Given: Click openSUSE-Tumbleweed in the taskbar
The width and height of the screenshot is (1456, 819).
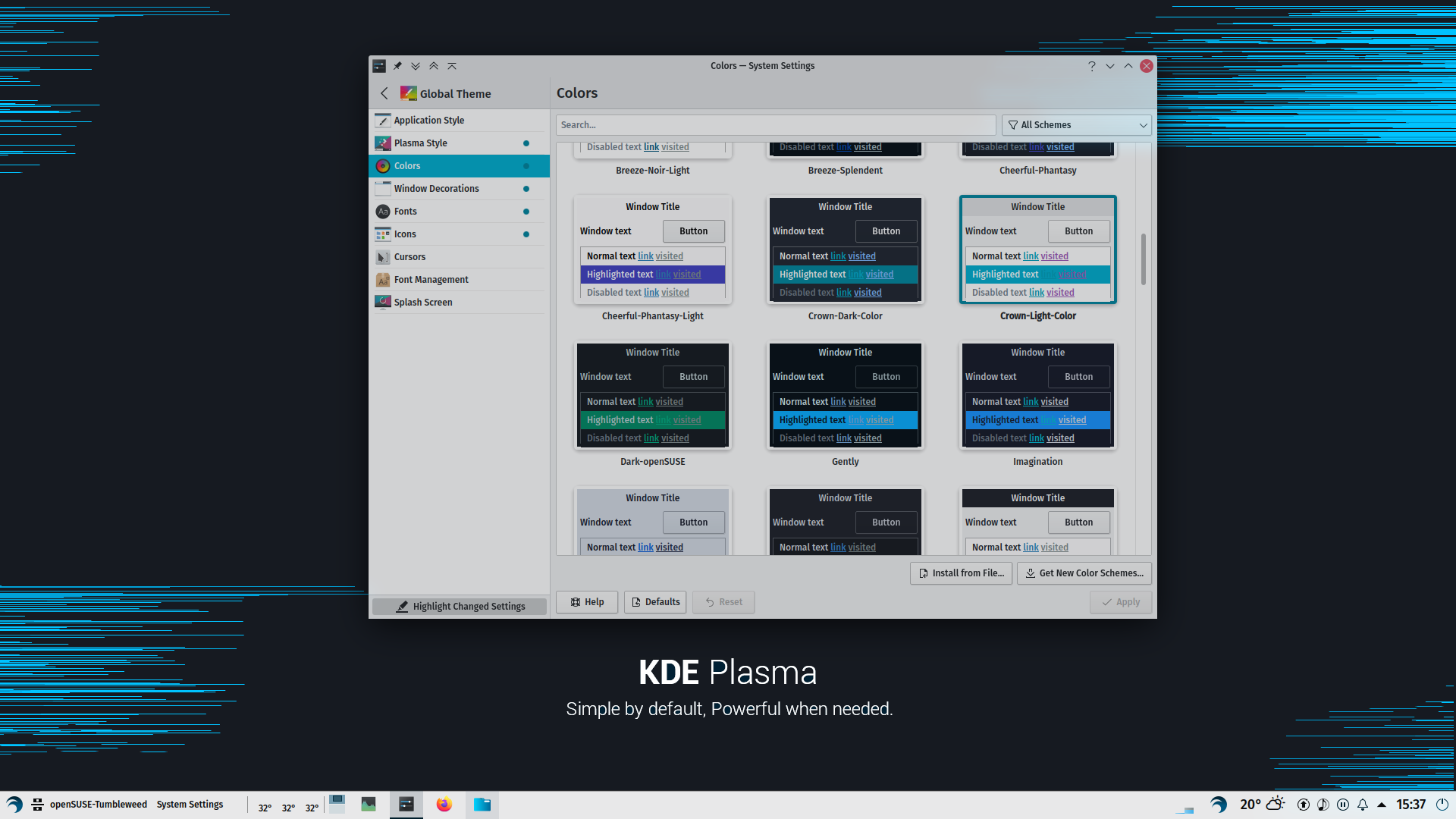Looking at the screenshot, I should pyautogui.click(x=99, y=805).
